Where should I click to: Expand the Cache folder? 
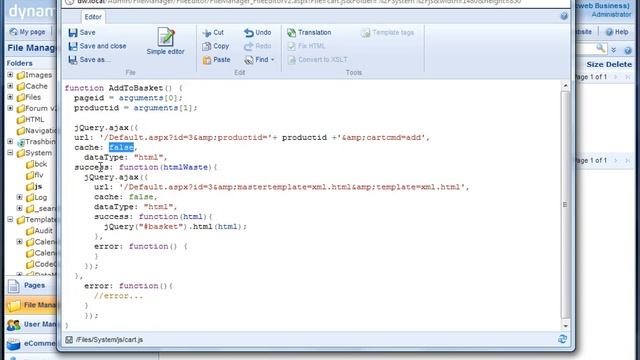[10, 86]
